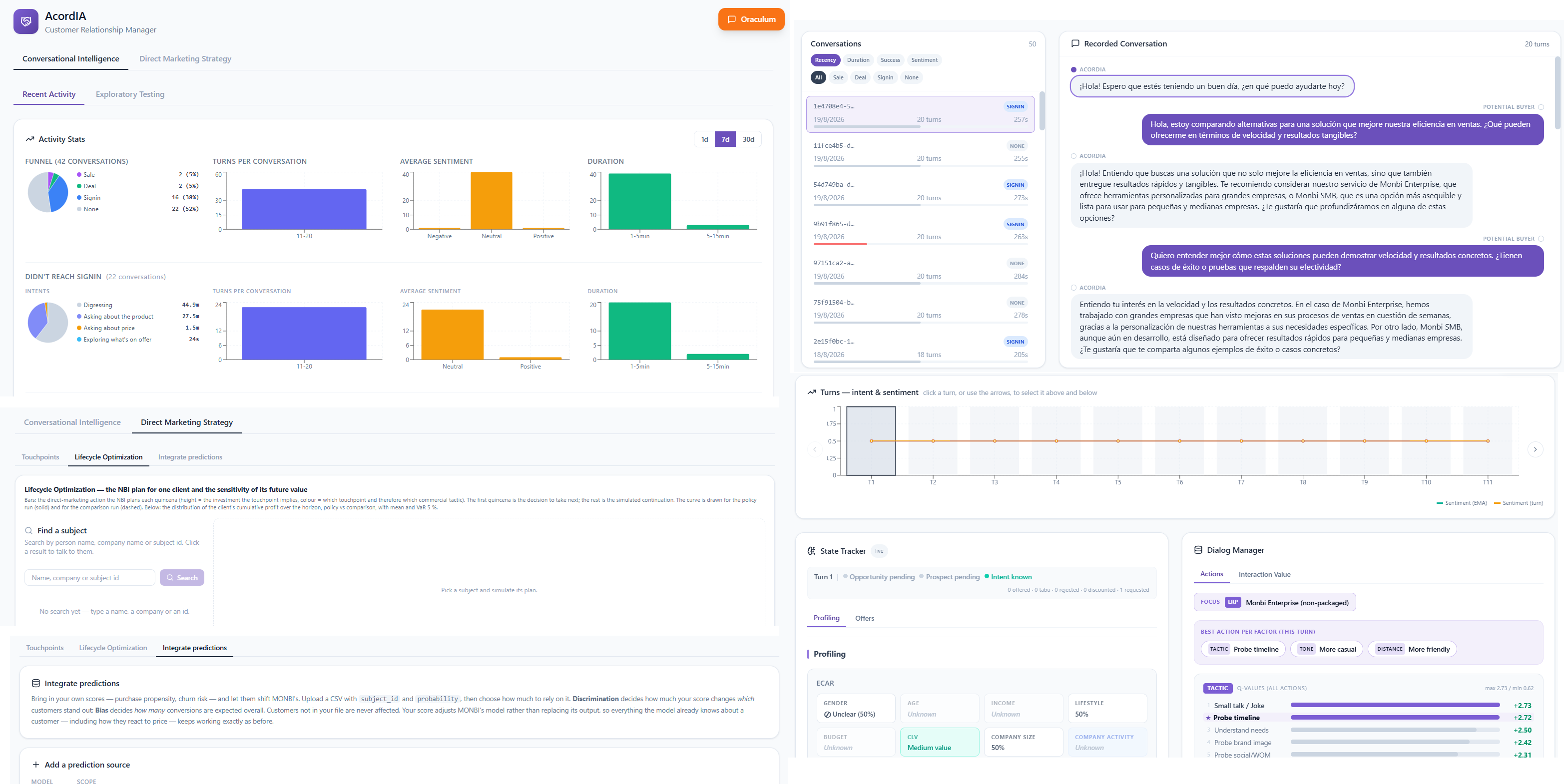Select the 1d time range toggle
The width and height of the screenshot is (1564, 784).
click(704, 139)
